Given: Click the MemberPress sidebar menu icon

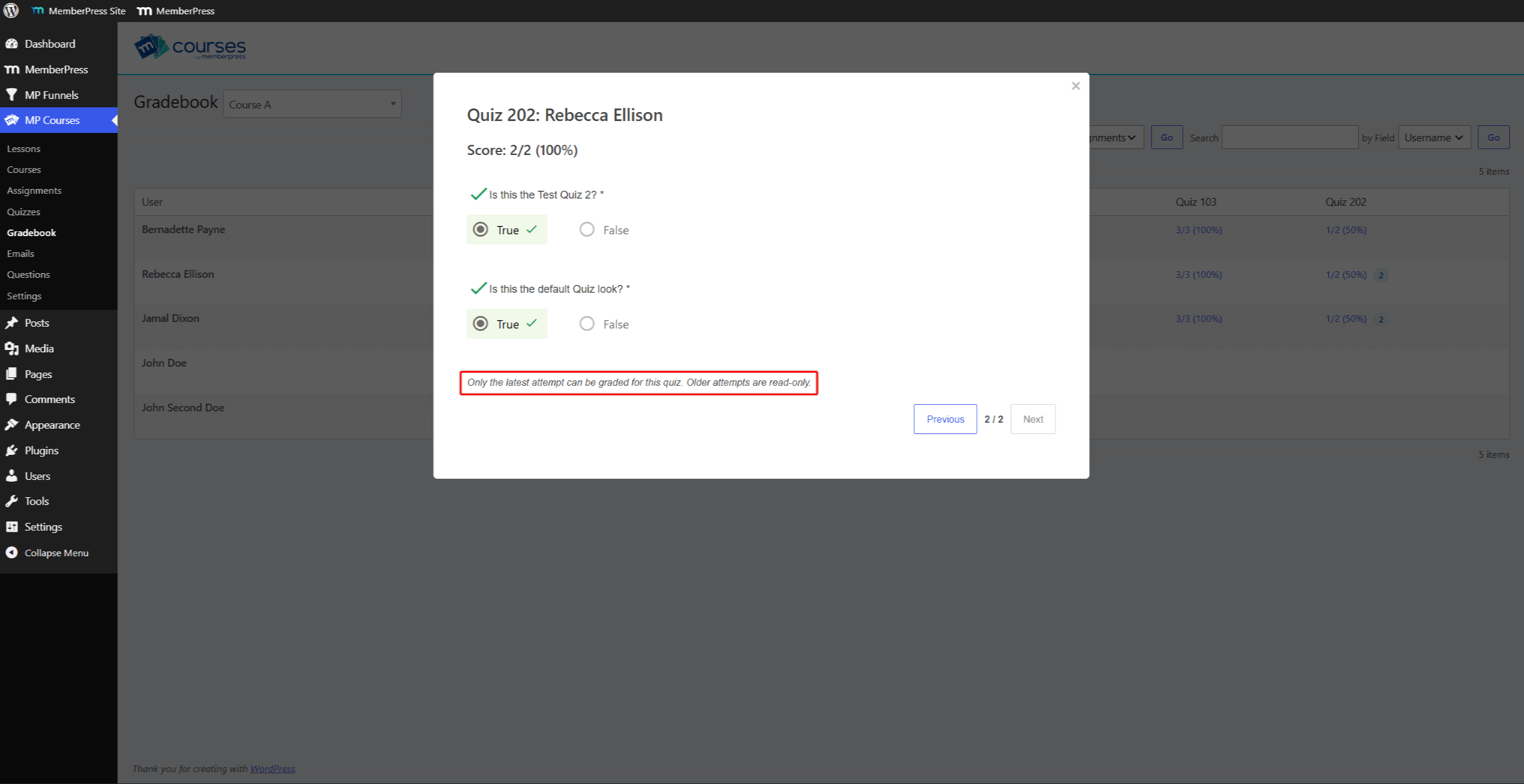Looking at the screenshot, I should [x=11, y=70].
